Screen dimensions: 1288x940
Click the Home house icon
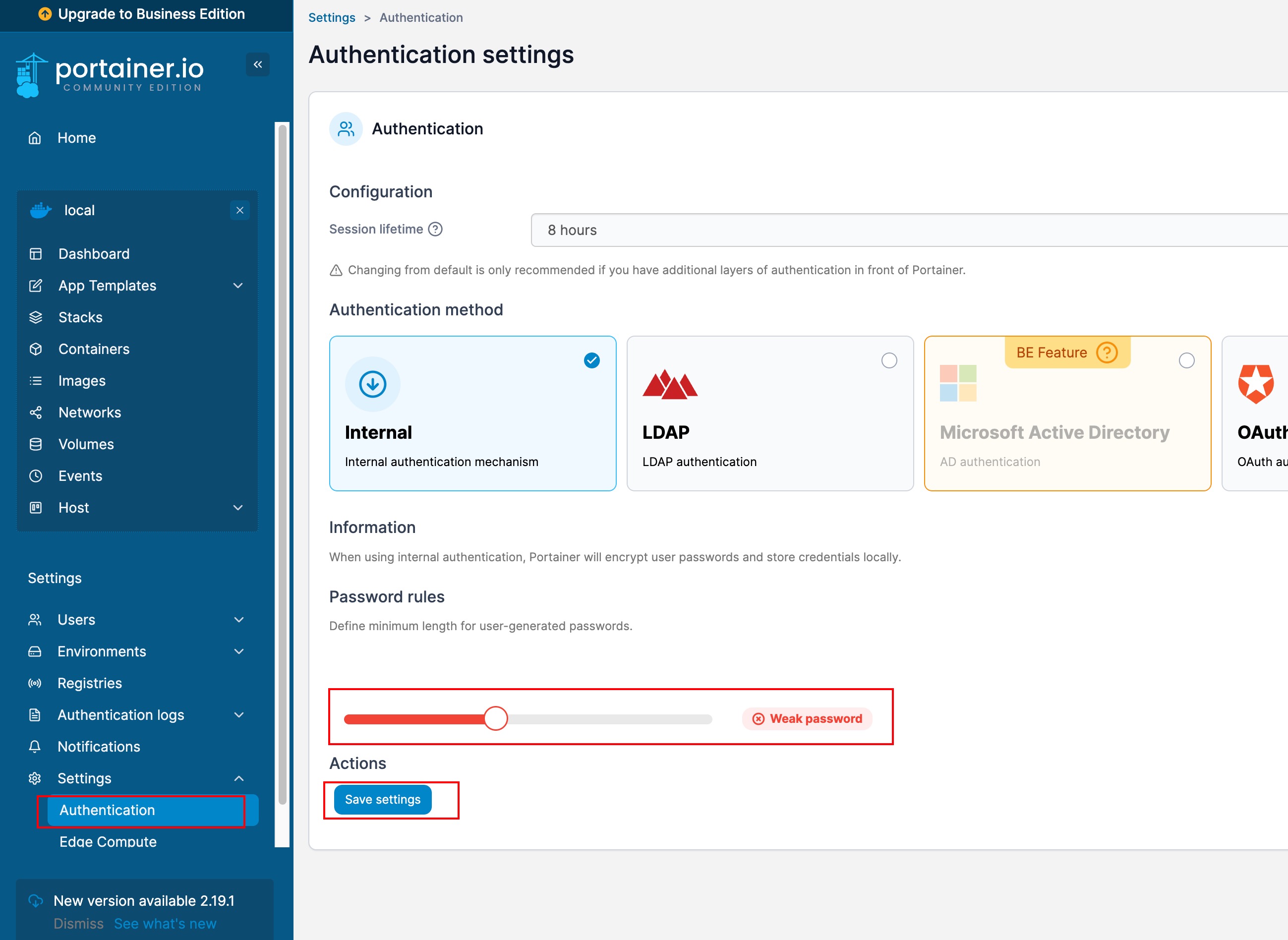click(35, 138)
